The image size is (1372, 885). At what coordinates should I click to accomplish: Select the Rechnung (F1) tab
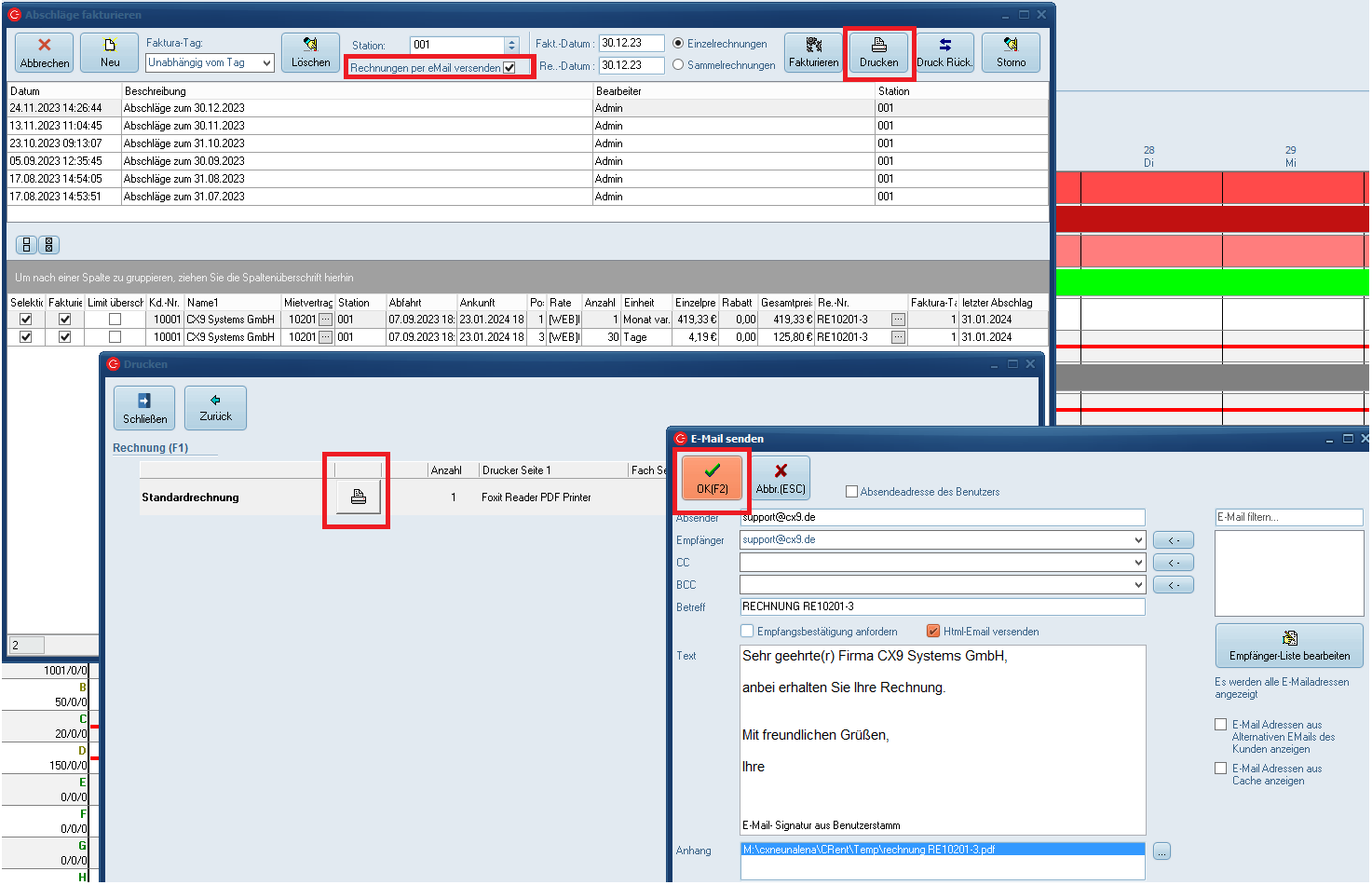tap(151, 448)
